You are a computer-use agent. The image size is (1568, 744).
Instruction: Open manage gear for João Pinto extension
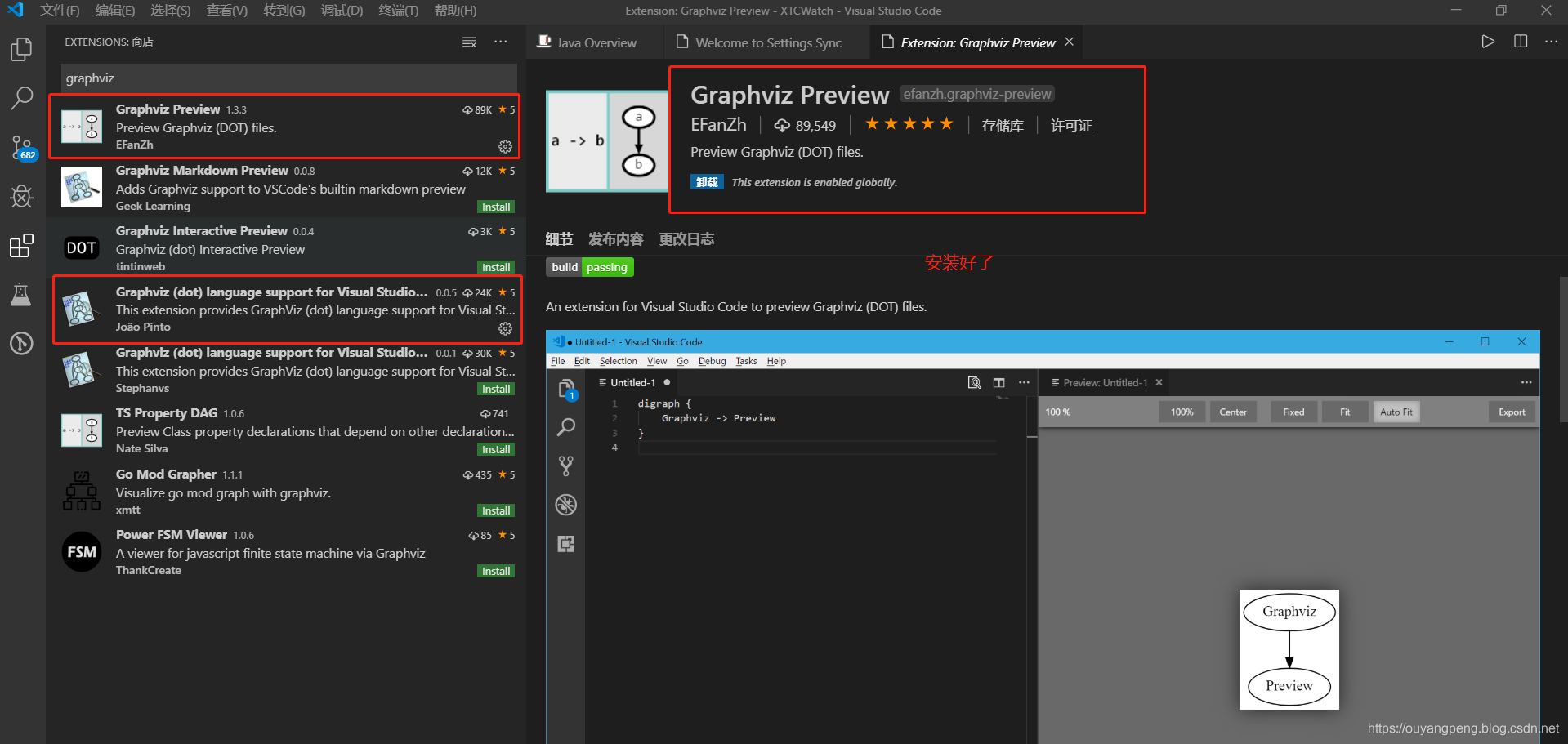(506, 328)
